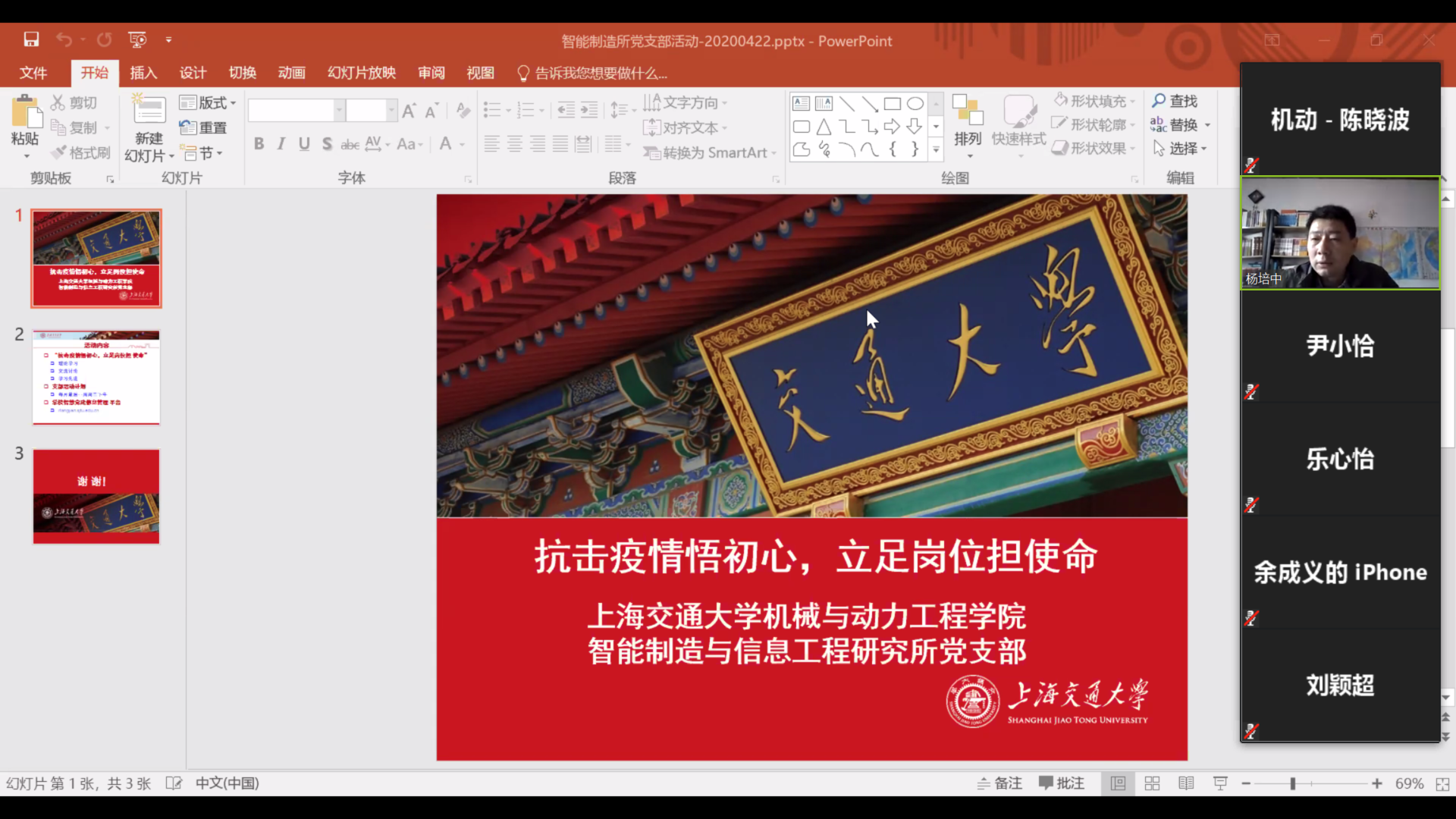Switch to Slide Sorter view icon
This screenshot has height=819, width=1456.
pos(1152,783)
